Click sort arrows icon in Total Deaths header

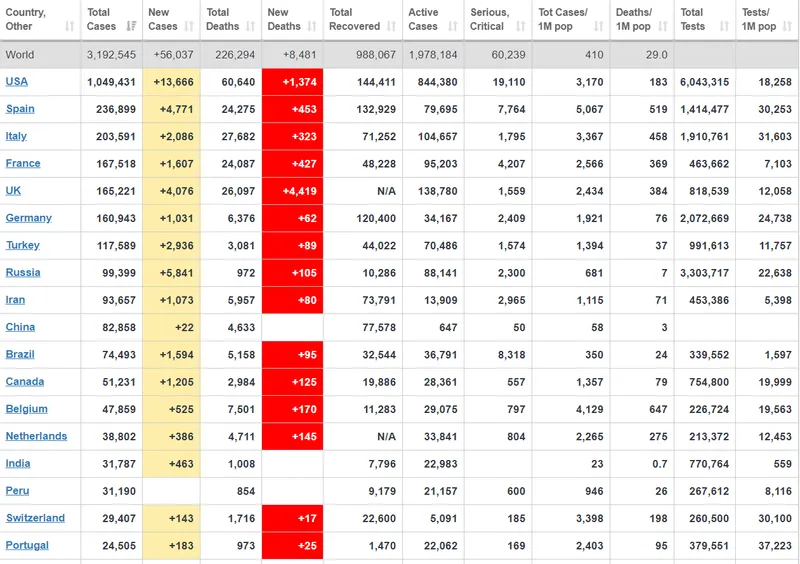(x=252, y=26)
